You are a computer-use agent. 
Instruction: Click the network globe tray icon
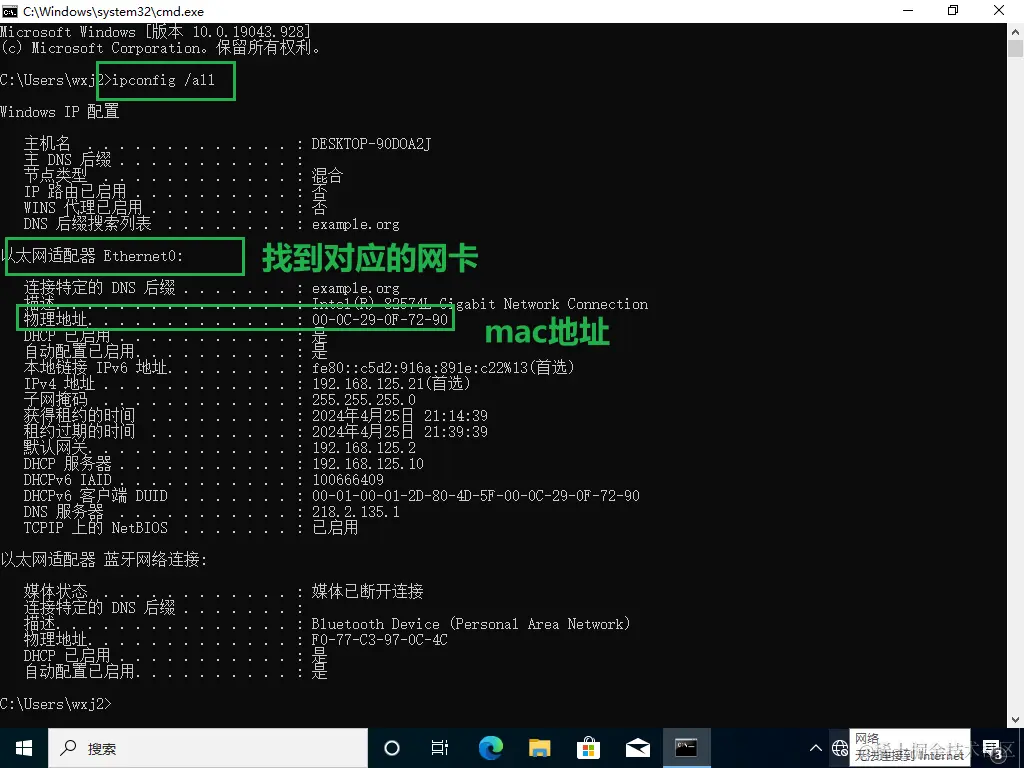pos(840,748)
